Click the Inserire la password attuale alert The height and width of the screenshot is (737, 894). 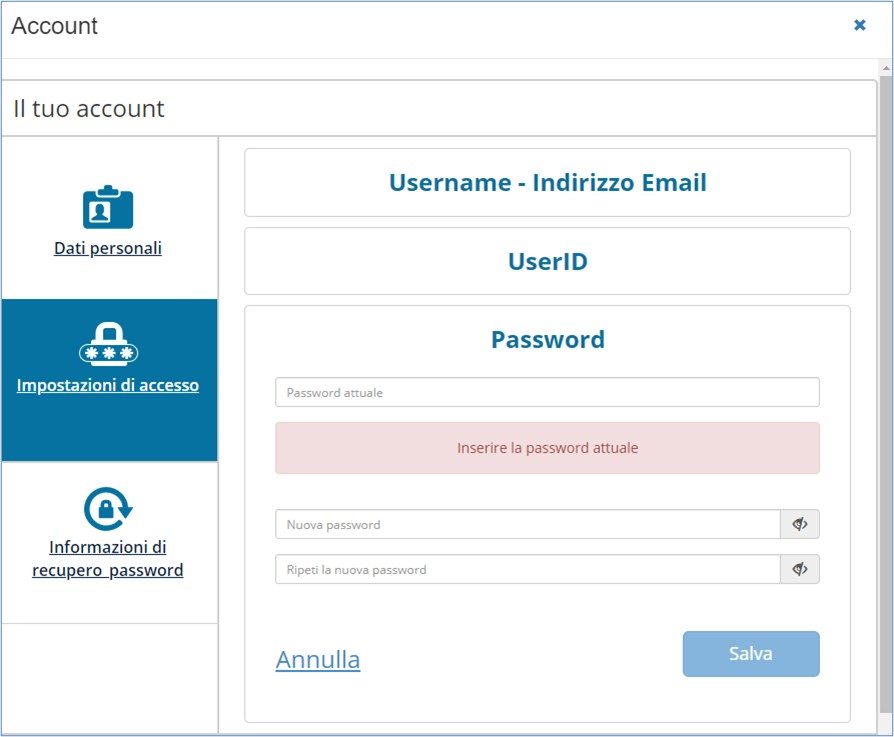[547, 448]
